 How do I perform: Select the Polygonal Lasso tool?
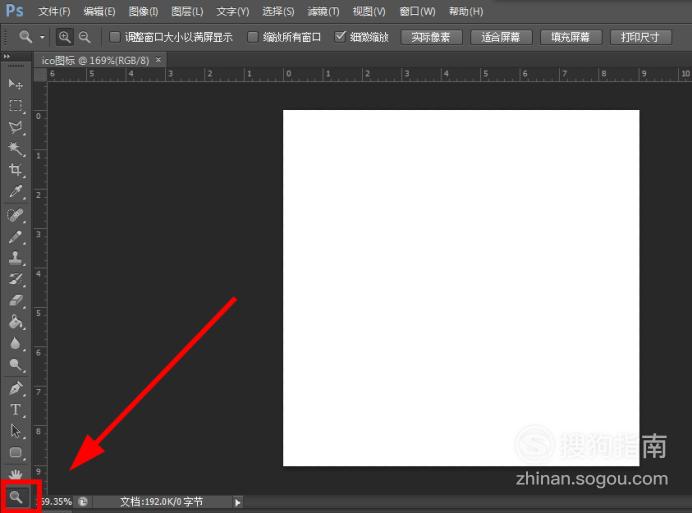(15, 127)
